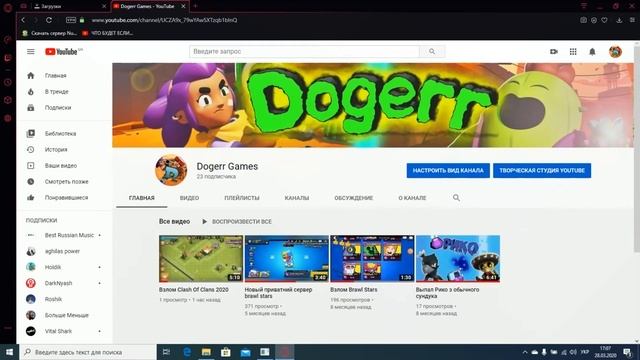Open the Все видео section link
Viewport: 640px width, 360px height.
(x=174, y=222)
